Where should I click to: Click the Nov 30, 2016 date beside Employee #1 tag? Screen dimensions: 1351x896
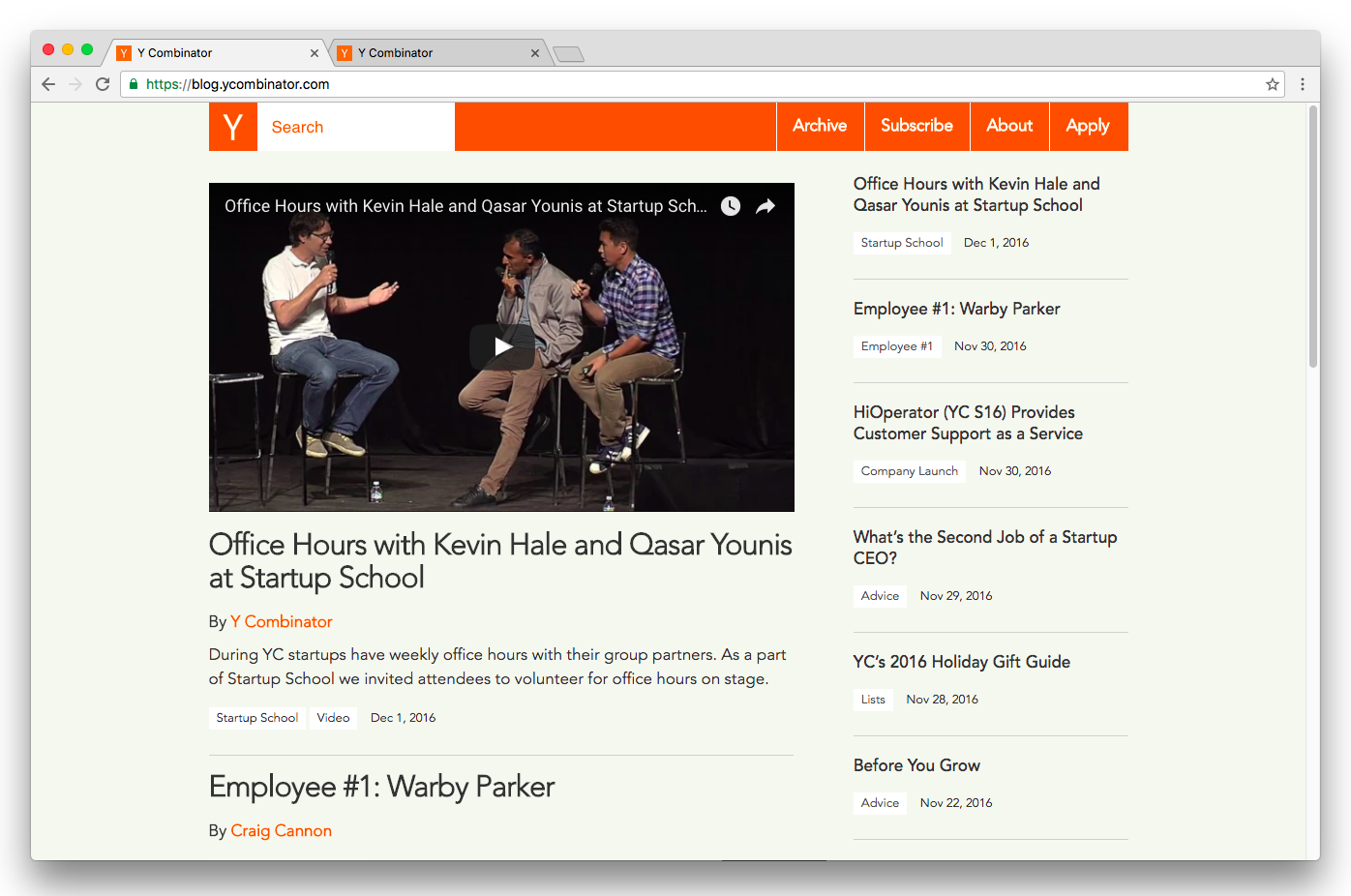tap(990, 346)
